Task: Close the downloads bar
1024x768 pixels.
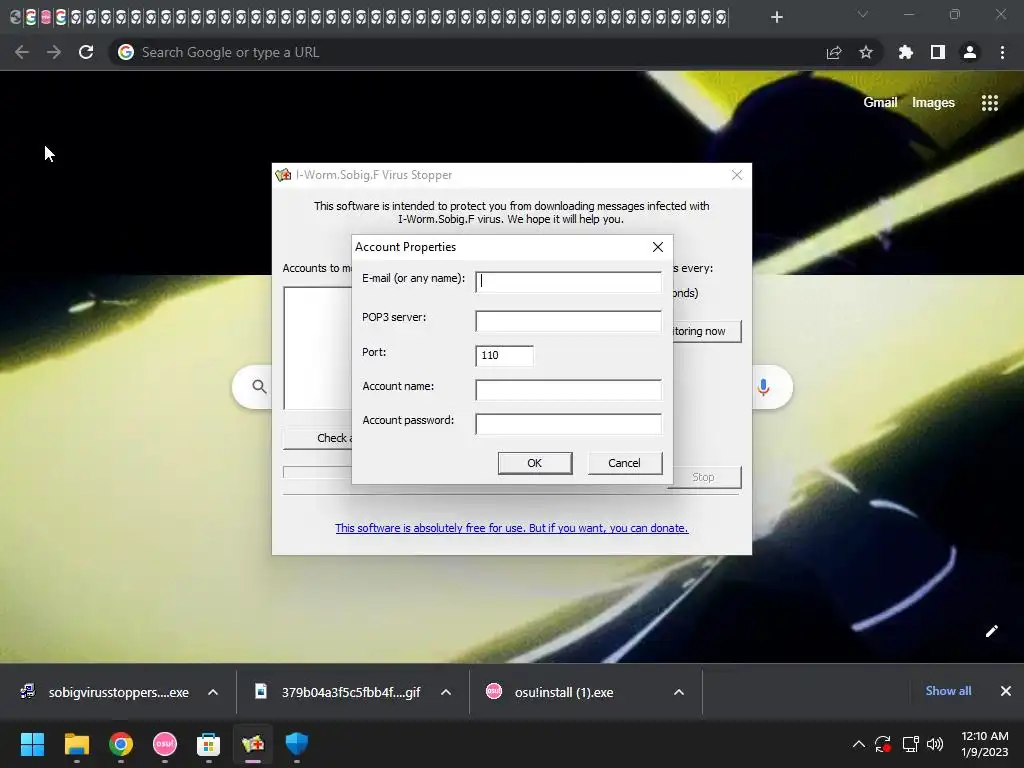Action: (1006, 691)
